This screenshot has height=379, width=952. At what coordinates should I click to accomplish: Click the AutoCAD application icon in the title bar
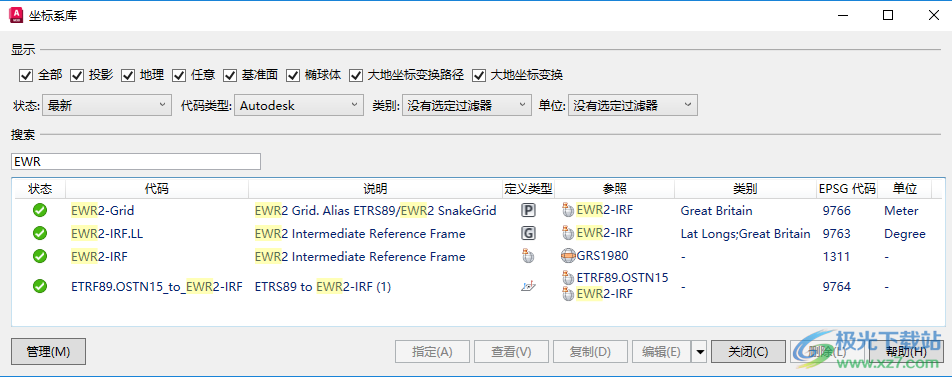click(x=17, y=15)
